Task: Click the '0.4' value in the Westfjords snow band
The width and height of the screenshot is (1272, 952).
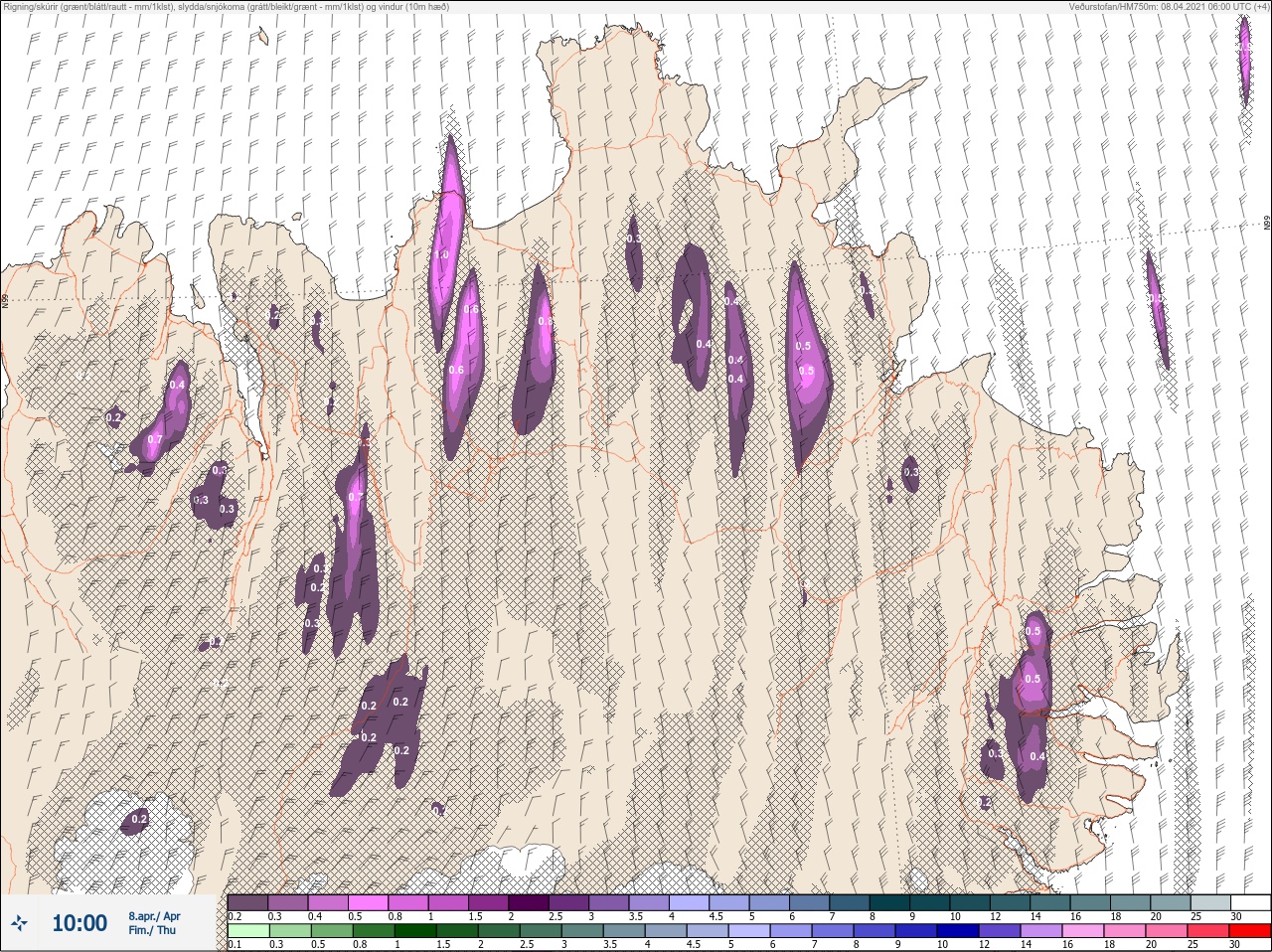Action: click(178, 385)
